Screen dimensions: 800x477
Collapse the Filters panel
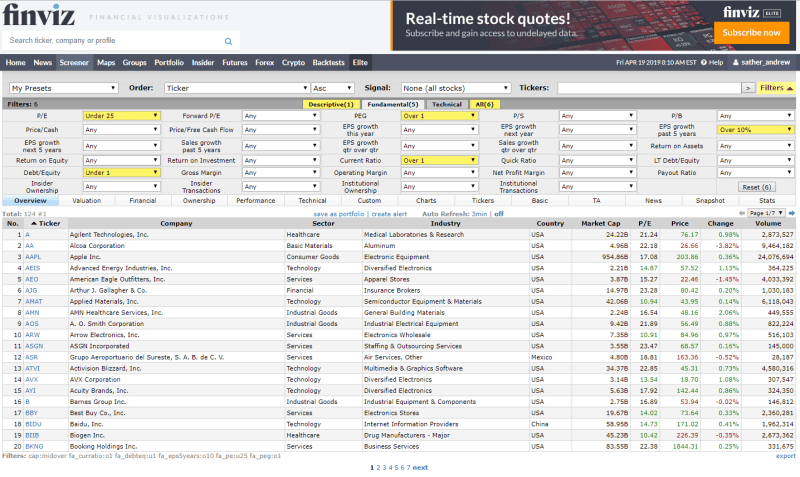click(776, 88)
